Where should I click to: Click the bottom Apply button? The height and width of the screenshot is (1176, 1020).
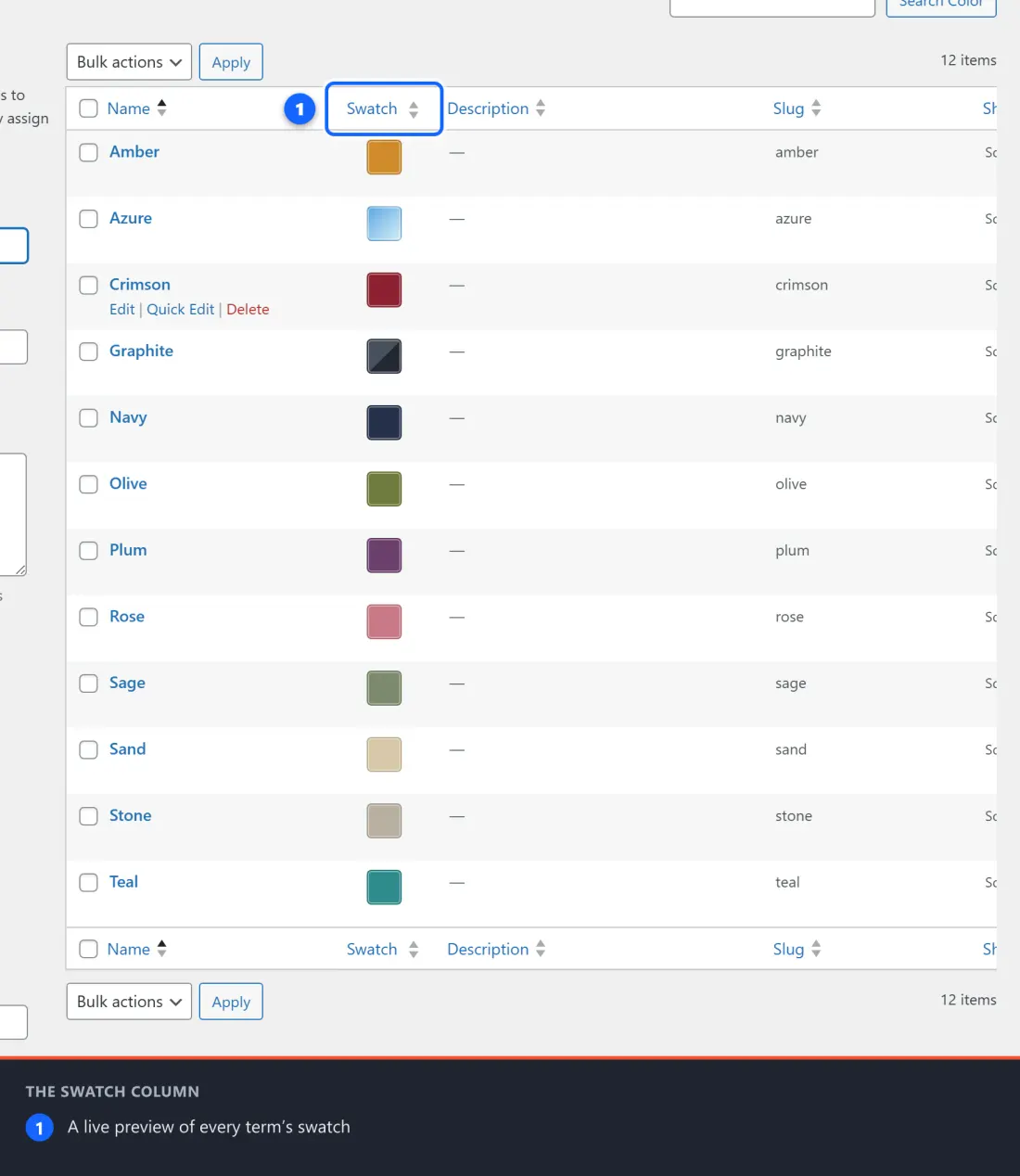click(231, 1002)
